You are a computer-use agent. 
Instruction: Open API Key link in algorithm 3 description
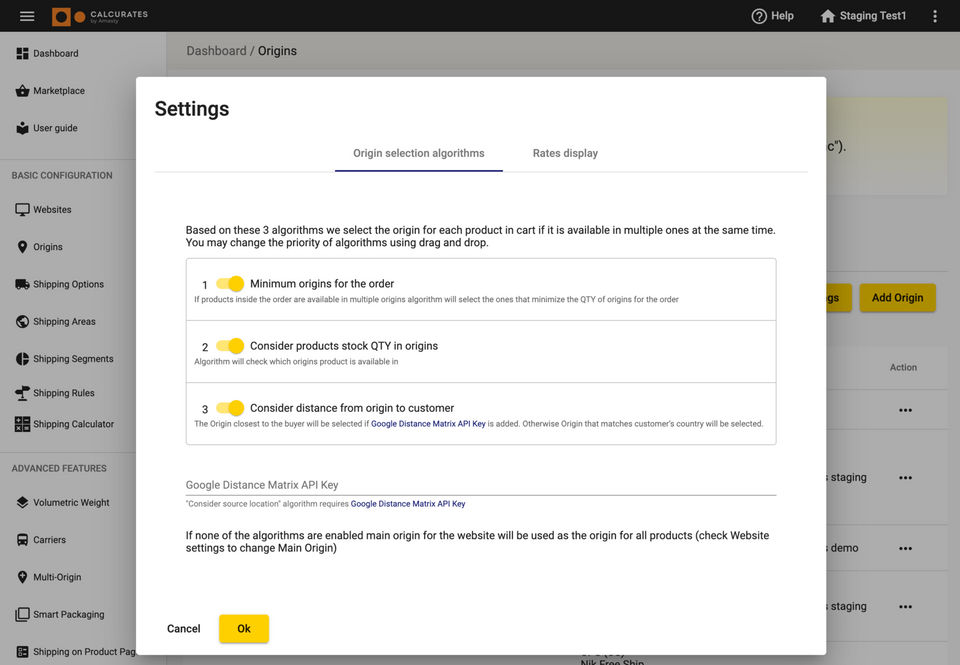tap(428, 424)
